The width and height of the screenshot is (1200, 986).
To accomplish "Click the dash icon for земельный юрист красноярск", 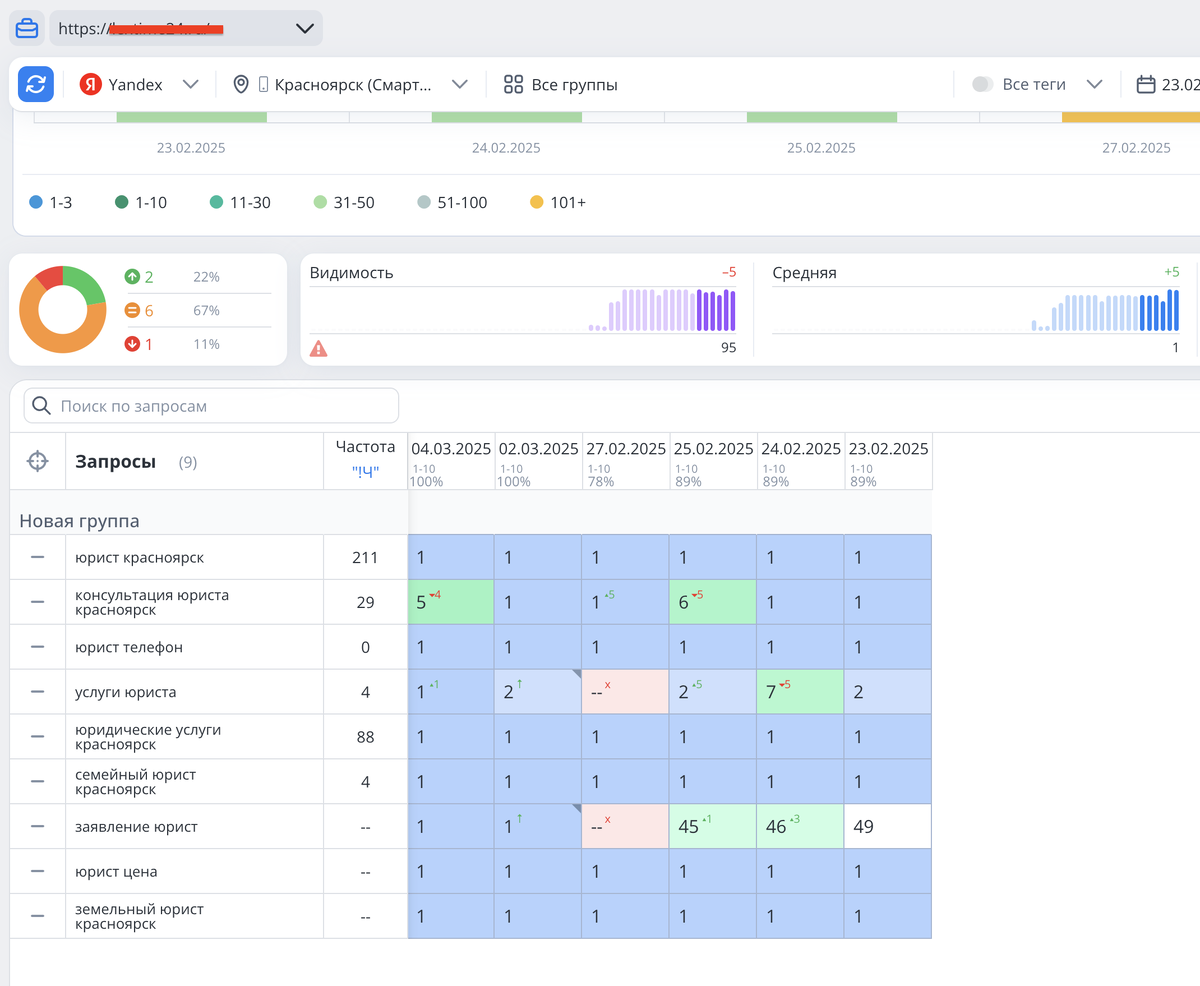I will click(x=37, y=916).
